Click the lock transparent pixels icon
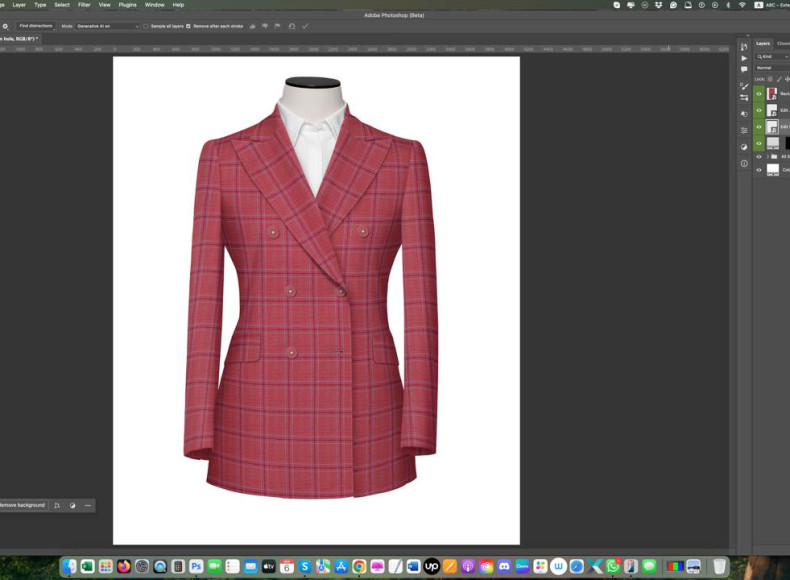The width and height of the screenshot is (790, 580). [x=770, y=79]
